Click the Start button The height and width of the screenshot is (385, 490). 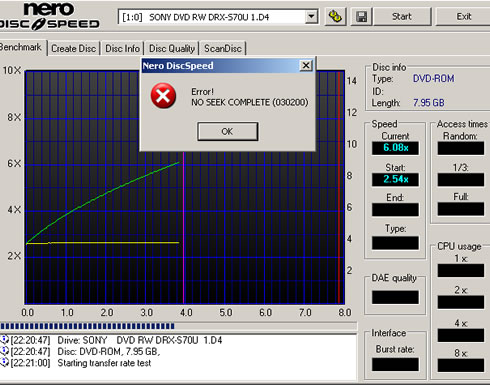click(x=402, y=16)
